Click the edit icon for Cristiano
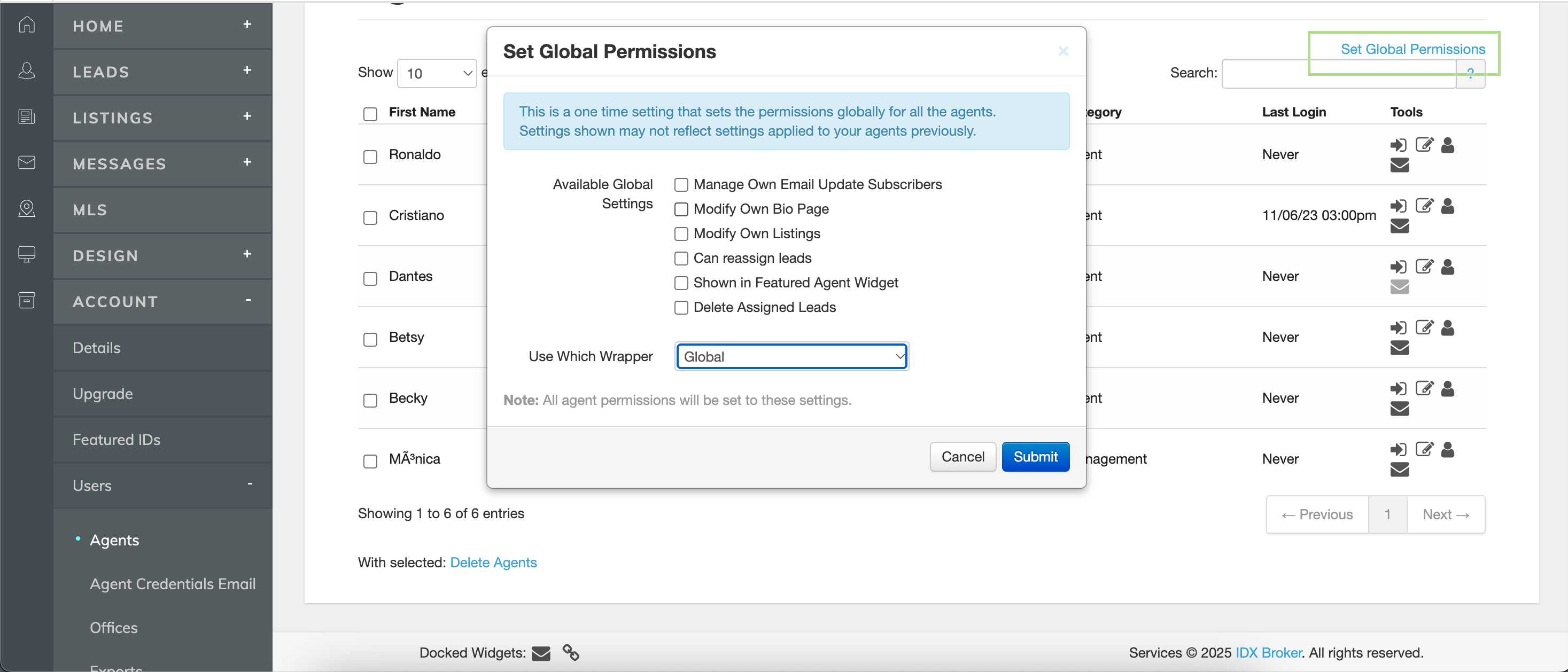Image resolution: width=1568 pixels, height=672 pixels. (x=1424, y=206)
